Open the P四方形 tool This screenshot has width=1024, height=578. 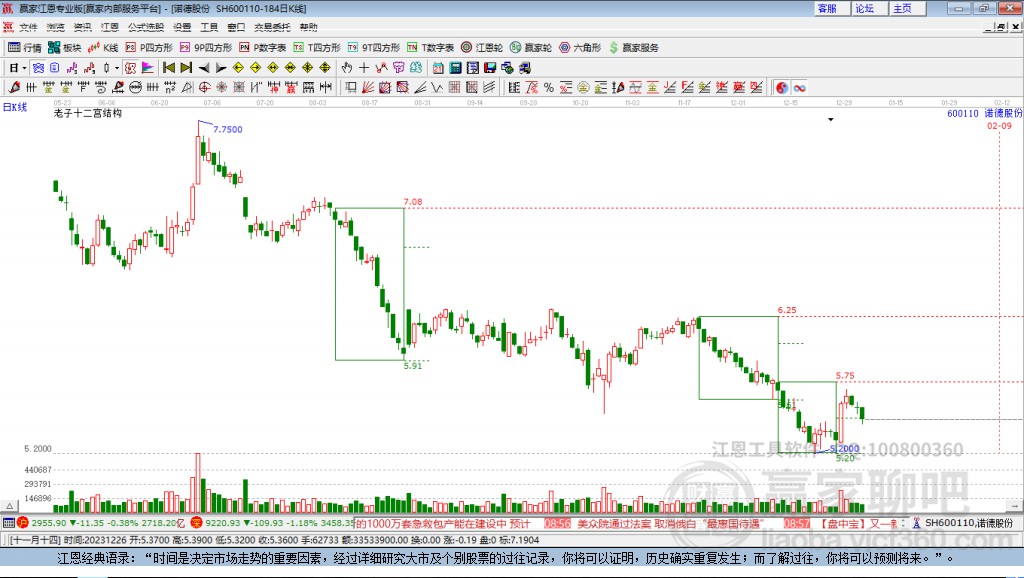point(149,48)
